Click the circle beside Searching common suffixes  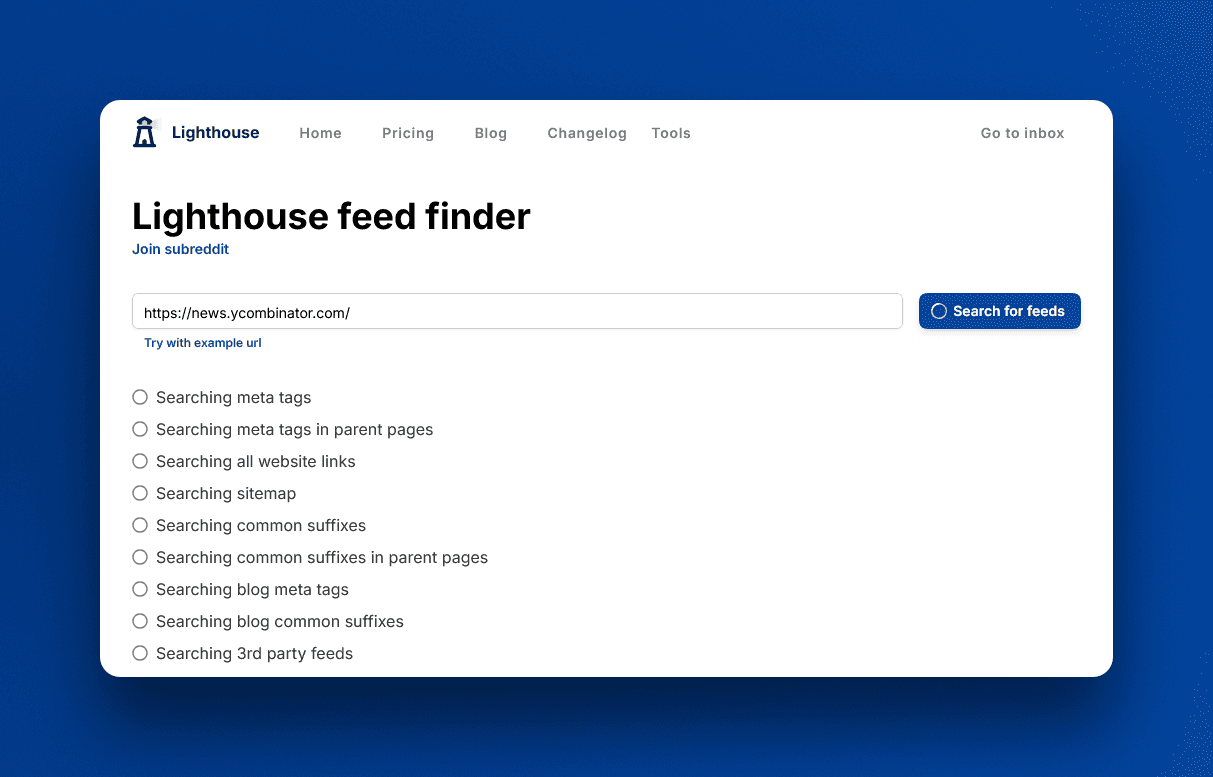(x=140, y=526)
